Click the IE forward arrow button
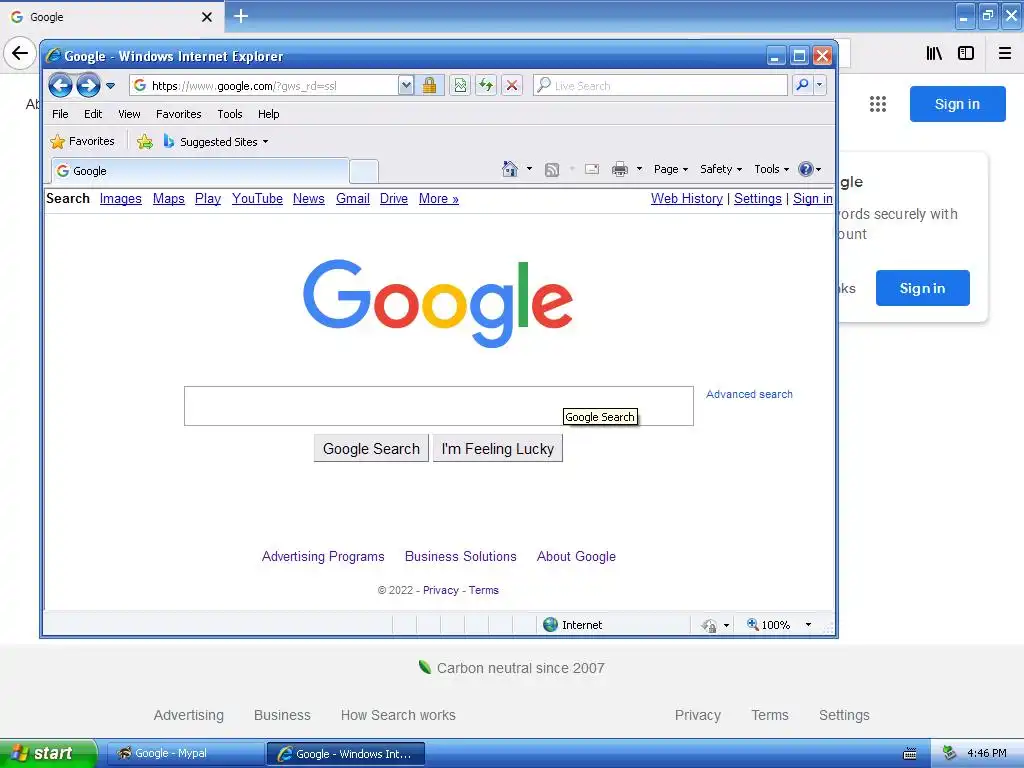The height and width of the screenshot is (768, 1024). click(88, 86)
